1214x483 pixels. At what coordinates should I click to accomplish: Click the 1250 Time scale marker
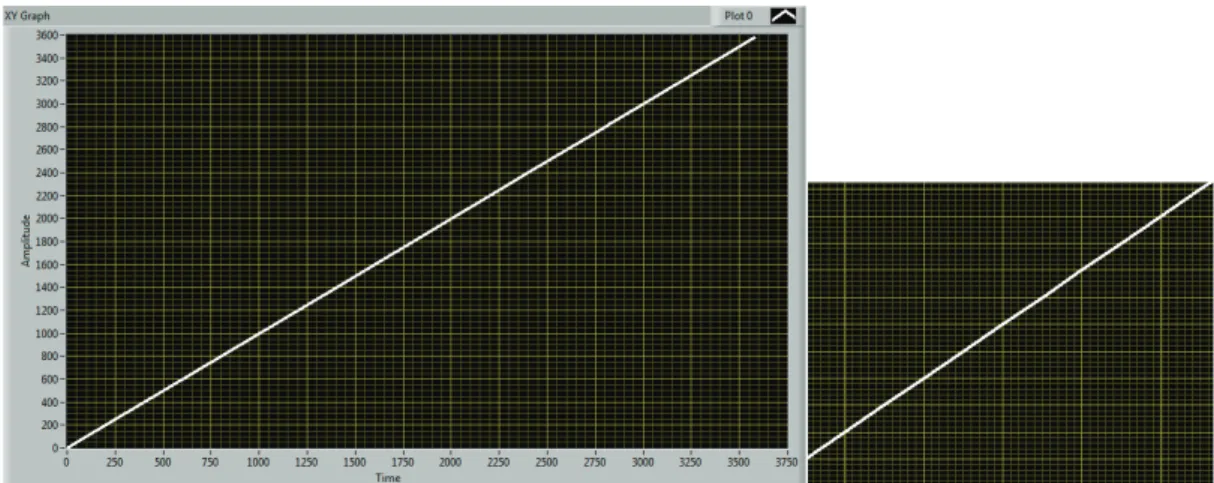point(306,464)
